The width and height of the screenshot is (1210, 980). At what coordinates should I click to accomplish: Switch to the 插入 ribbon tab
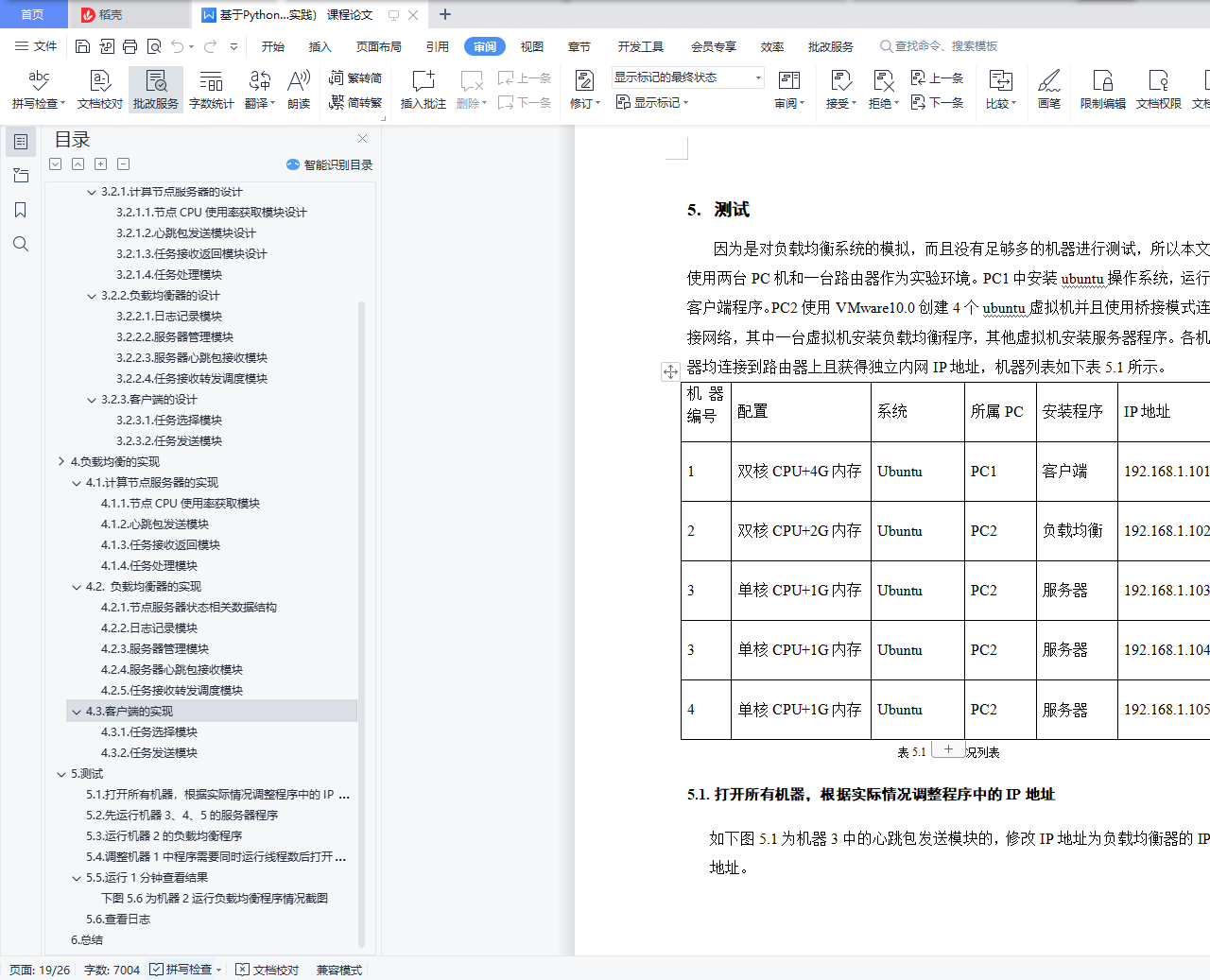click(320, 46)
